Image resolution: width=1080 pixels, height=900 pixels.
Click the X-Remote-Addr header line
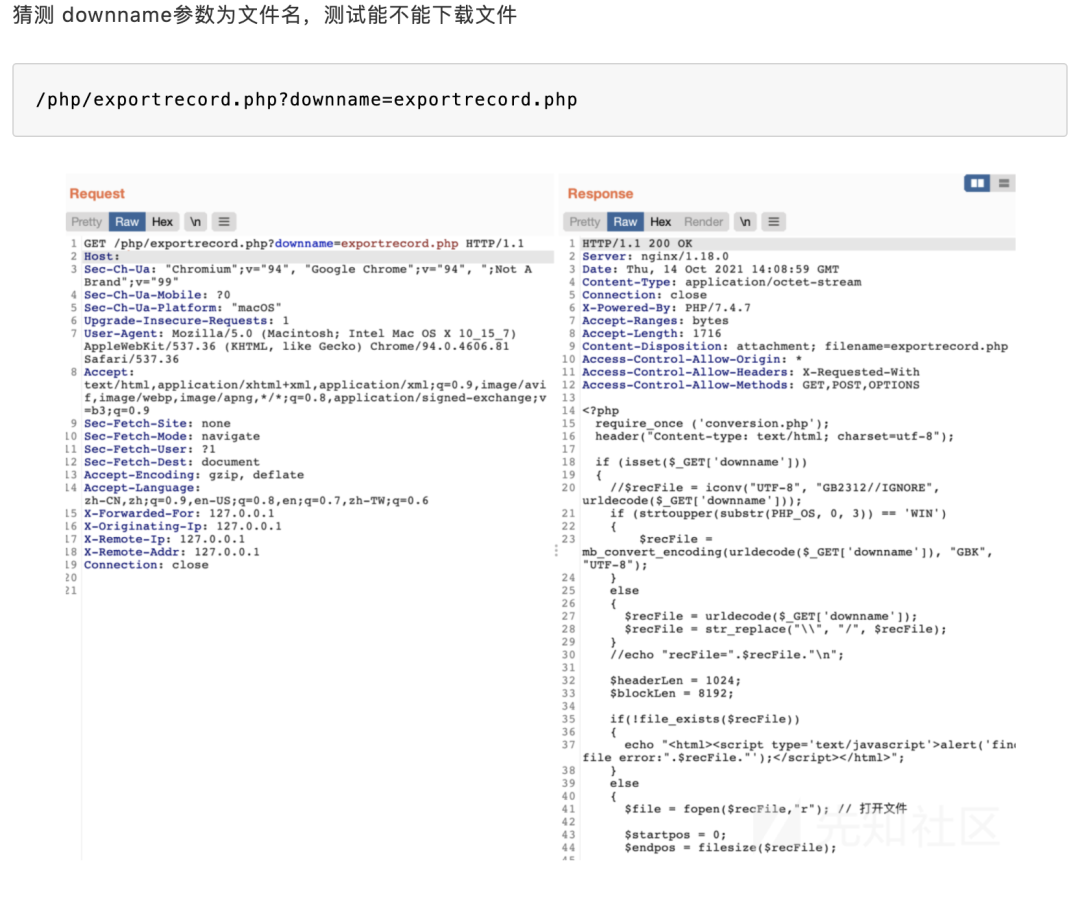click(172, 552)
